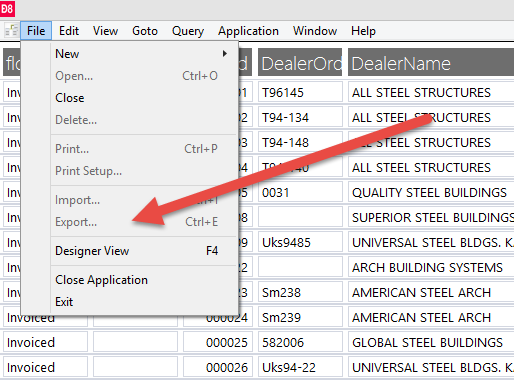Click the document icon beside File menu
This screenshot has width=514, height=381.
tap(12, 31)
